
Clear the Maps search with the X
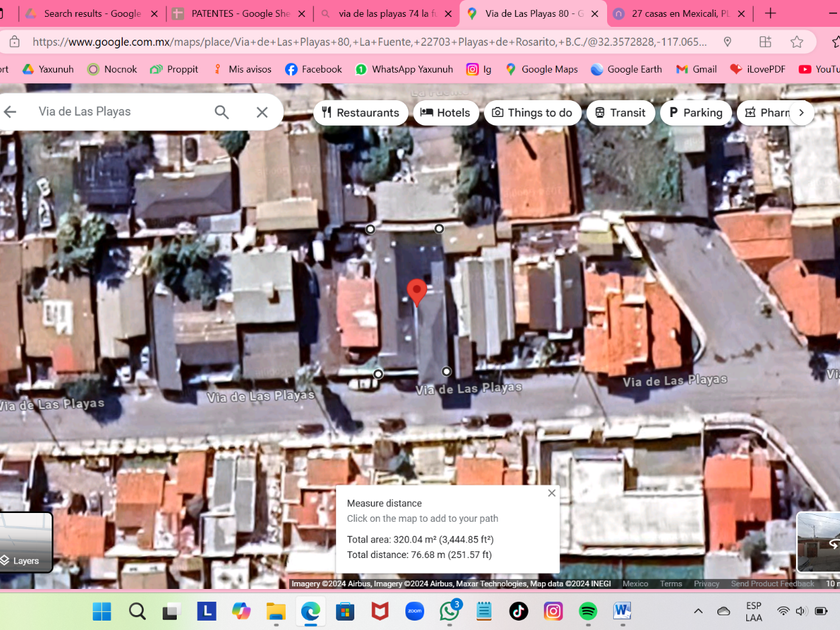tap(262, 112)
